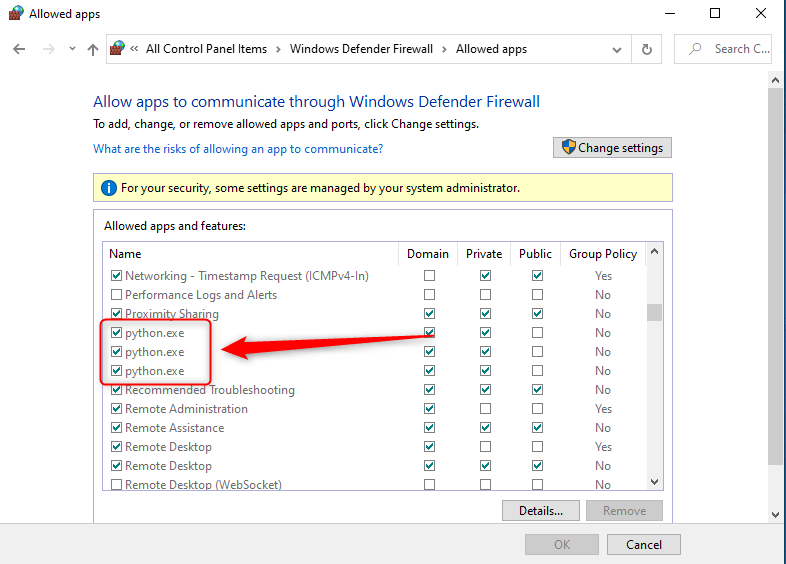Viewport: 786px width, 564px height.
Task: Expand the chevron after All Control Panel Items
Action: pyautogui.click(x=278, y=49)
